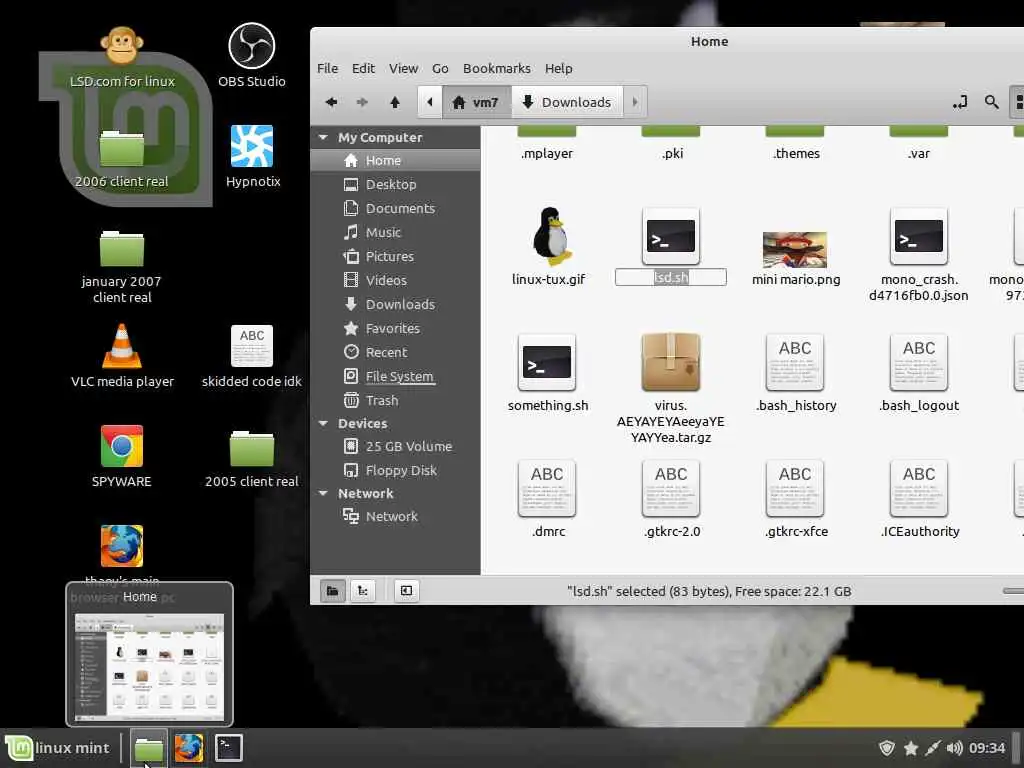Select the january 2007 client real folder
The image size is (1024, 768).
[121, 248]
